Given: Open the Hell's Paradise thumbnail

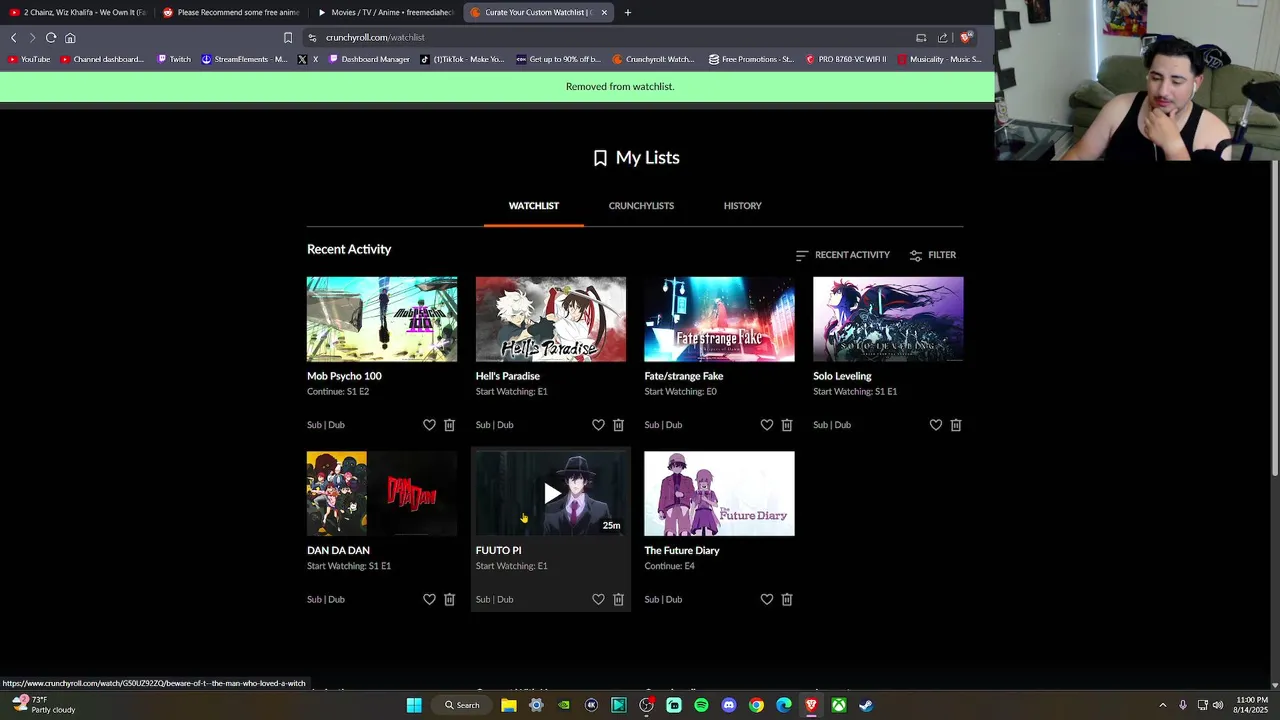Looking at the screenshot, I should coord(551,319).
